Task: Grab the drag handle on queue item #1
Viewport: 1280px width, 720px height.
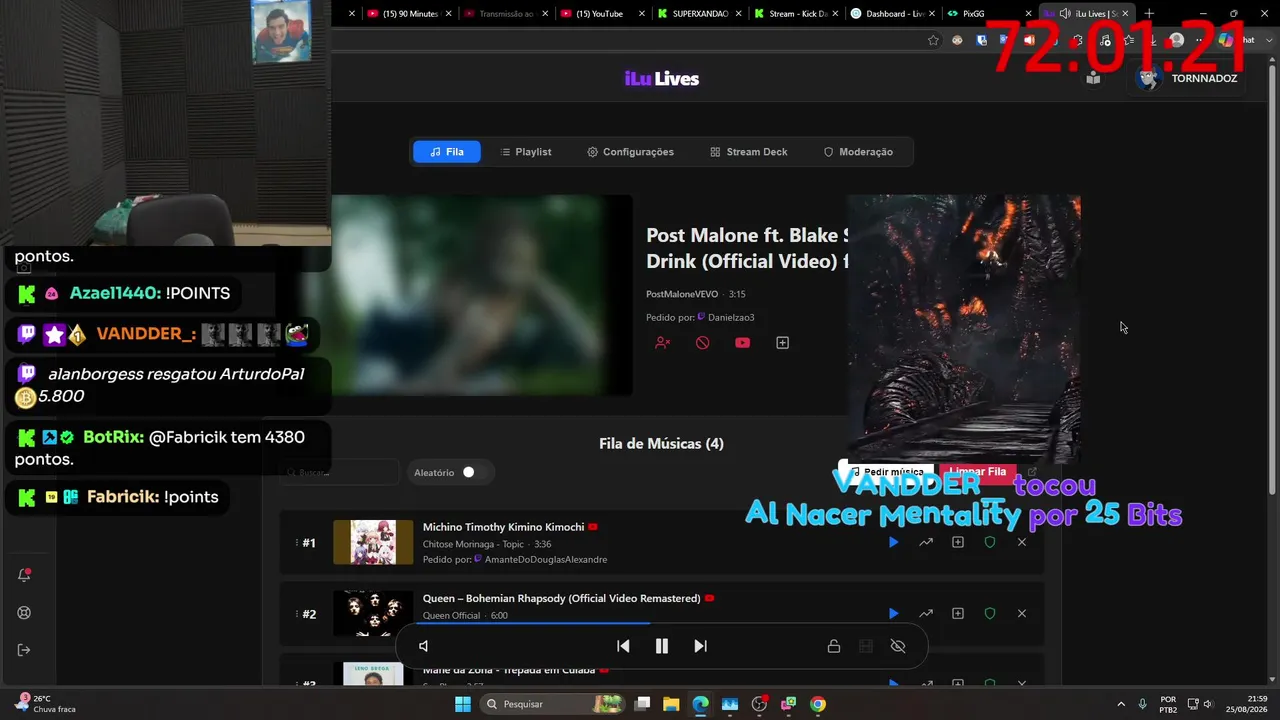Action: (x=297, y=542)
